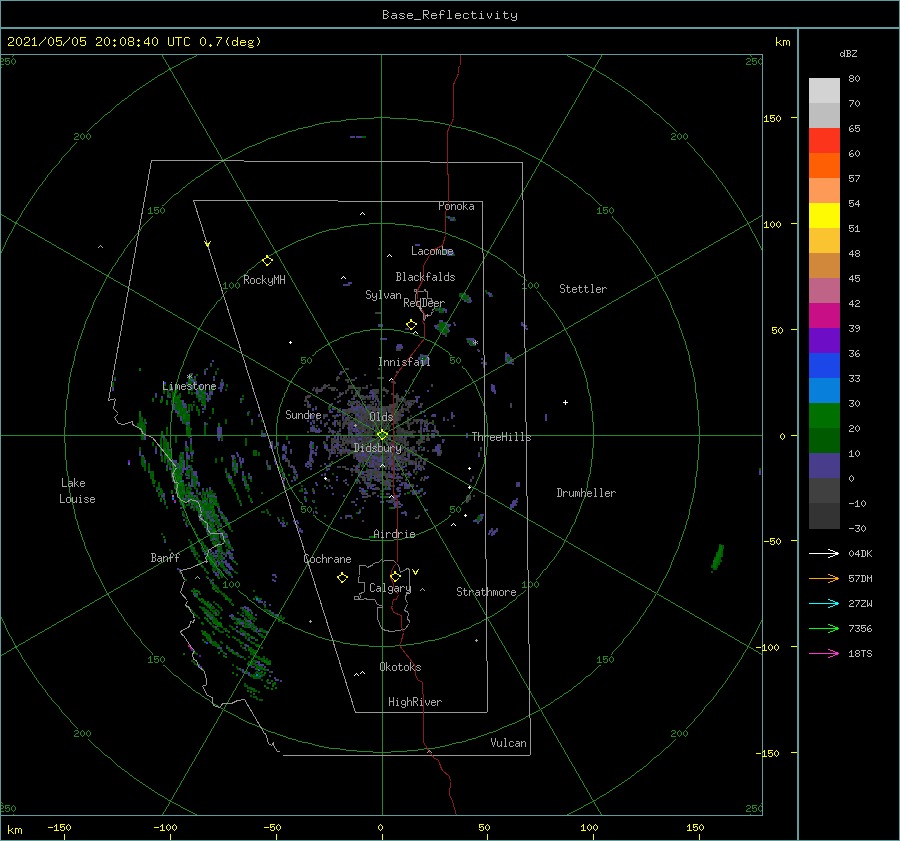This screenshot has width=900, height=841.
Task: Click the radar-center diamond marker near Didsbury
Action: tap(382, 435)
